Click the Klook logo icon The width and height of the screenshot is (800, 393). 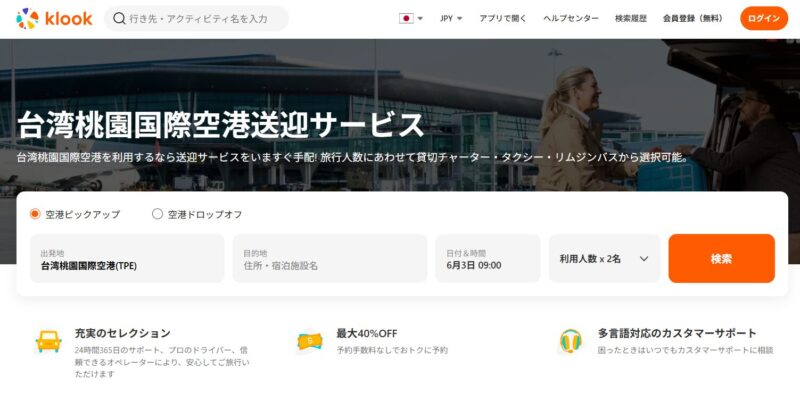tap(28, 18)
